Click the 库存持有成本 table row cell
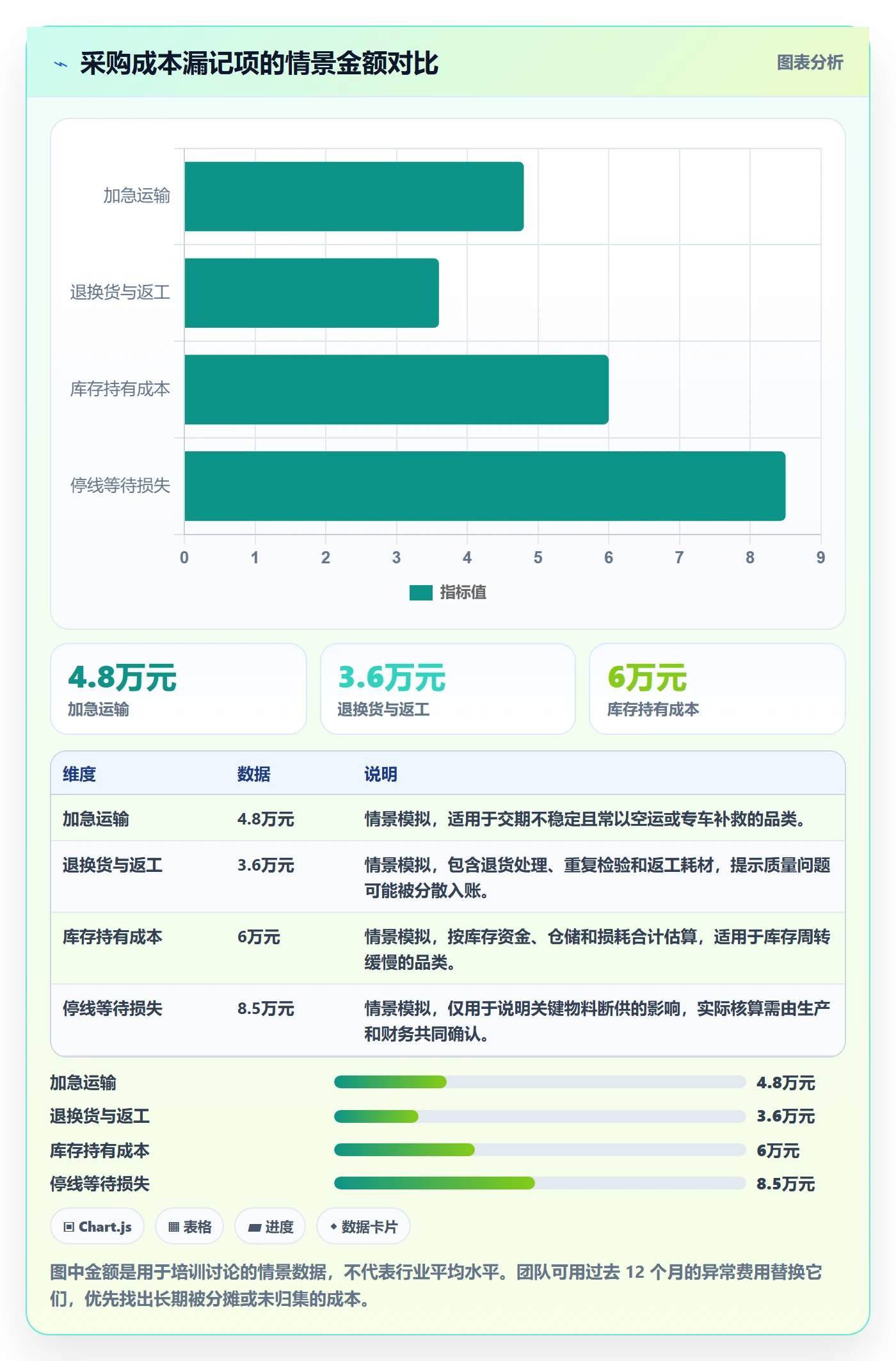 point(113,937)
